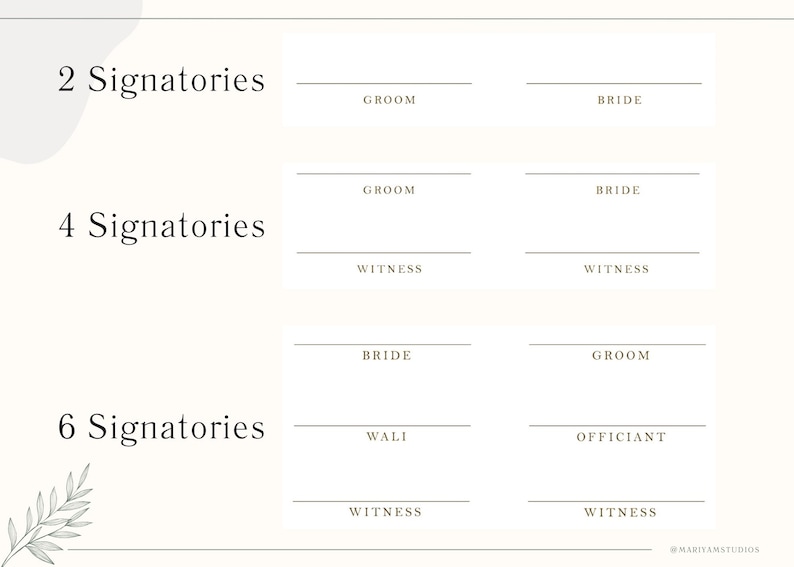Screen dimensions: 794x567
Task: Click the signature line above WALI
Action: click(x=382, y=426)
